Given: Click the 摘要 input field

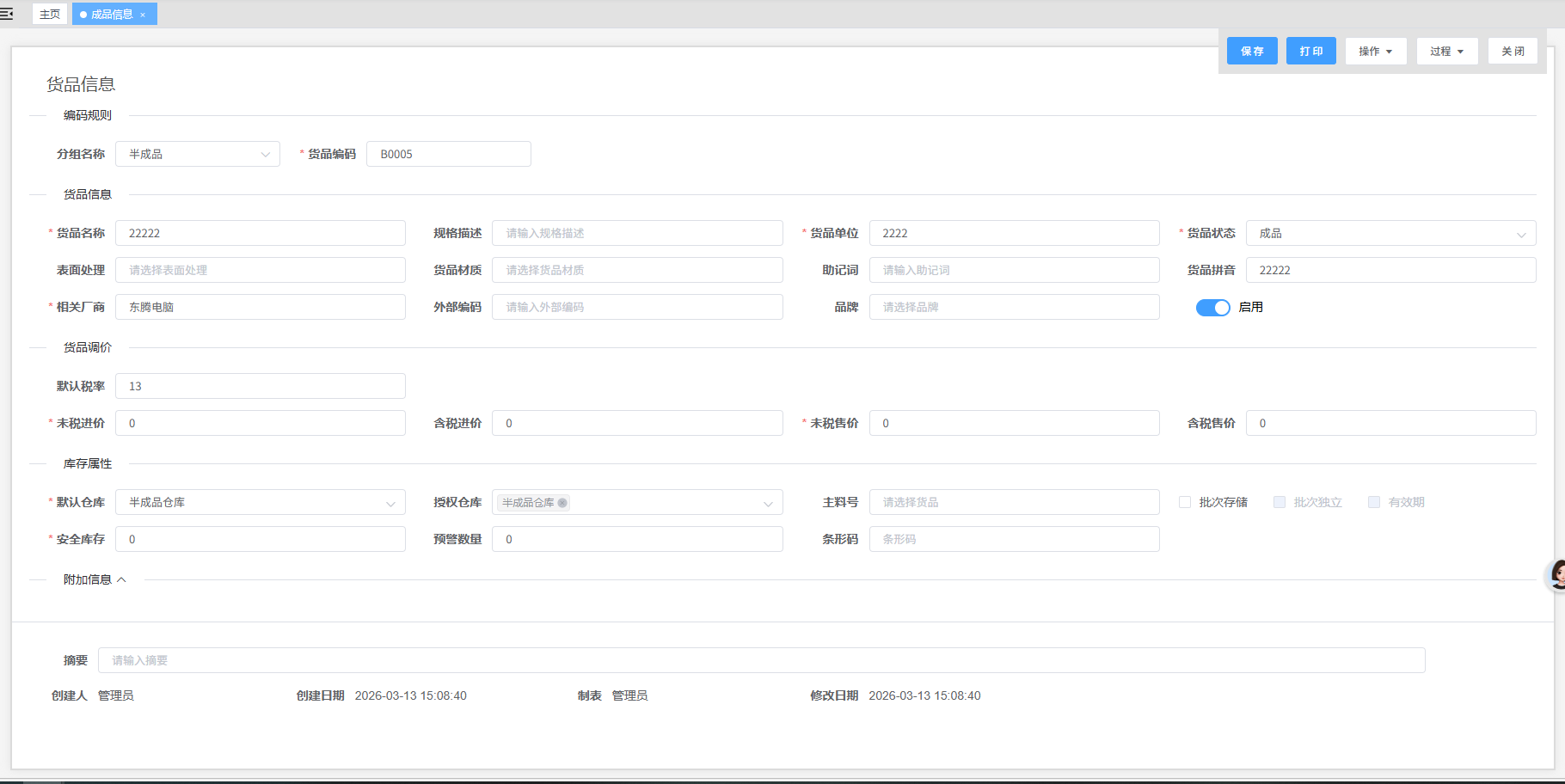Looking at the screenshot, I should 761,660.
